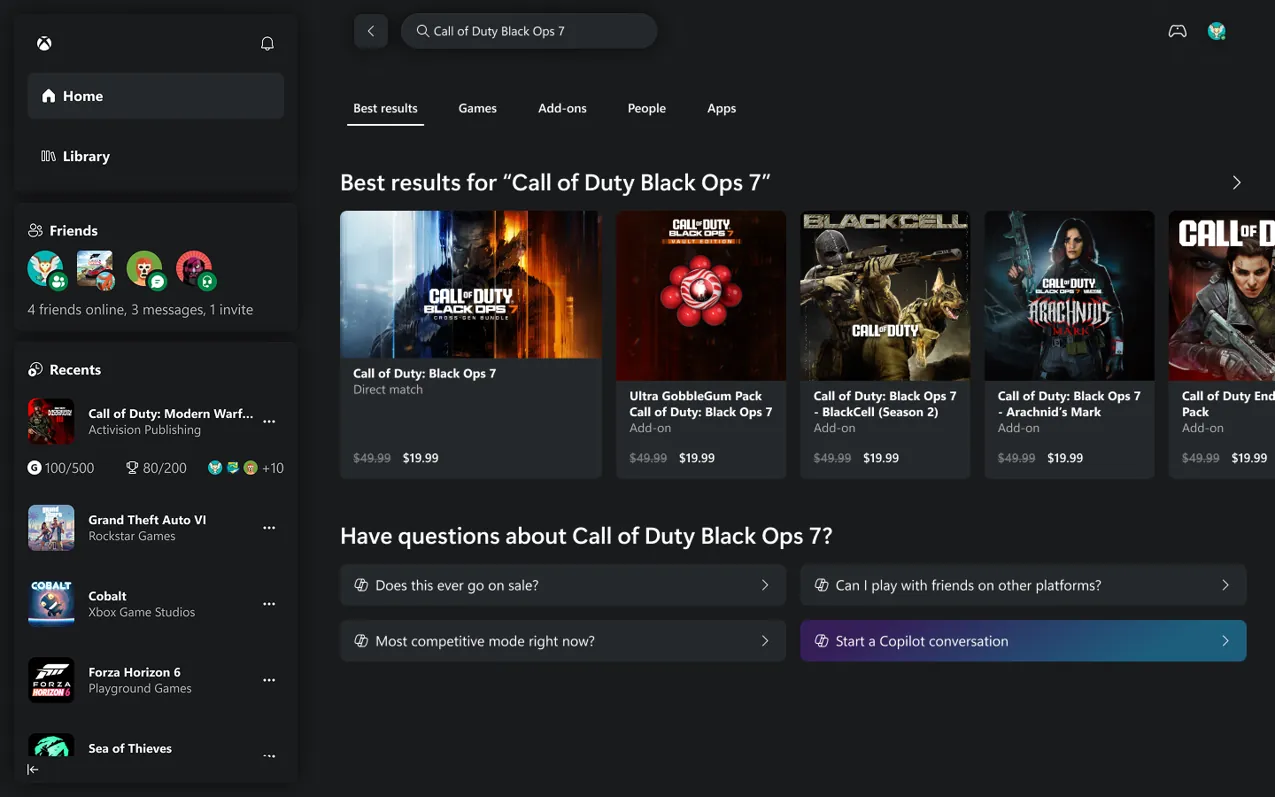This screenshot has width=1275, height=797.
Task: Click the Forza Horizon 6 thumbnail
Action: [x=51, y=680]
